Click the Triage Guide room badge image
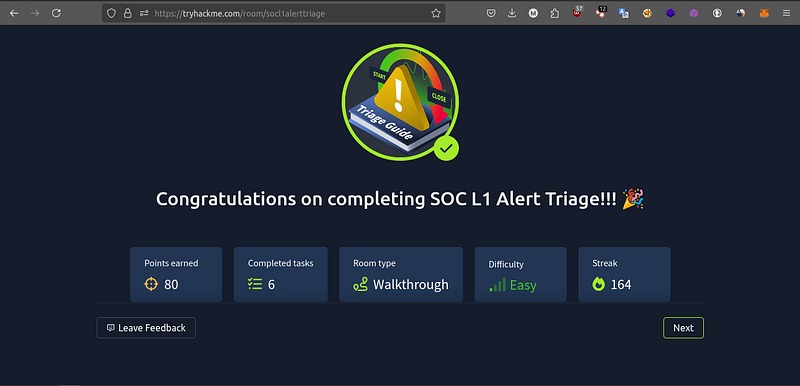The height and width of the screenshot is (386, 800). (x=400, y=101)
